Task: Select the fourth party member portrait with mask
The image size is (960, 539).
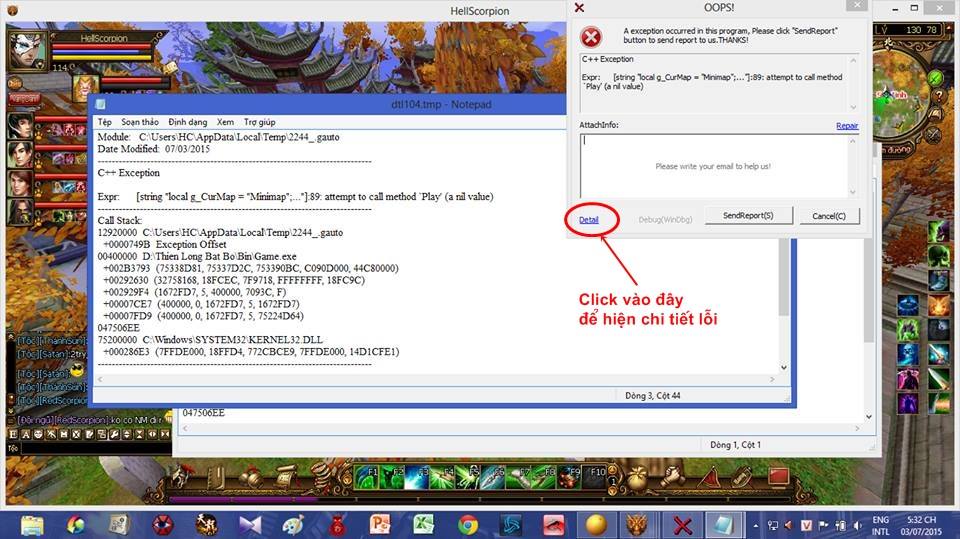Action: pos(20,211)
